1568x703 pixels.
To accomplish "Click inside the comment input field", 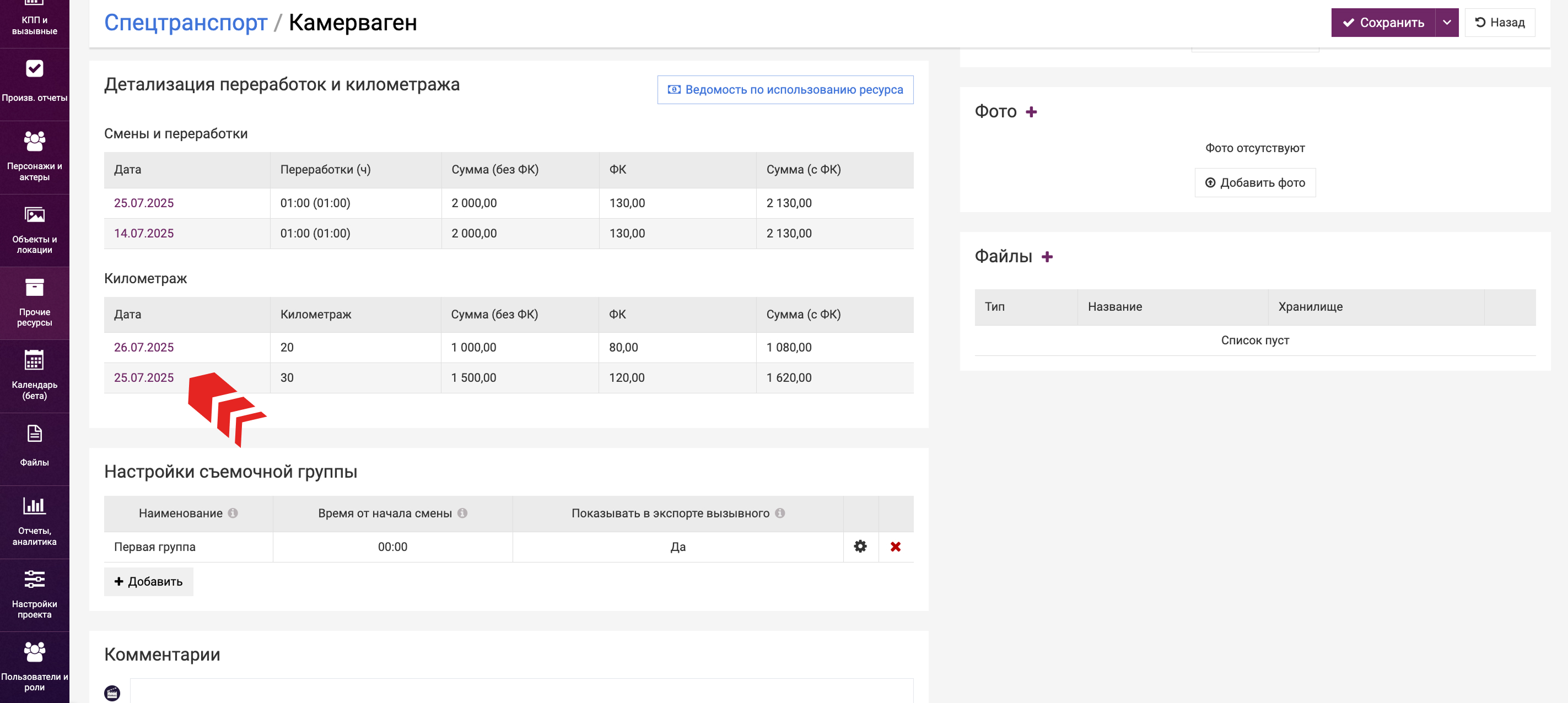I will [521, 691].
